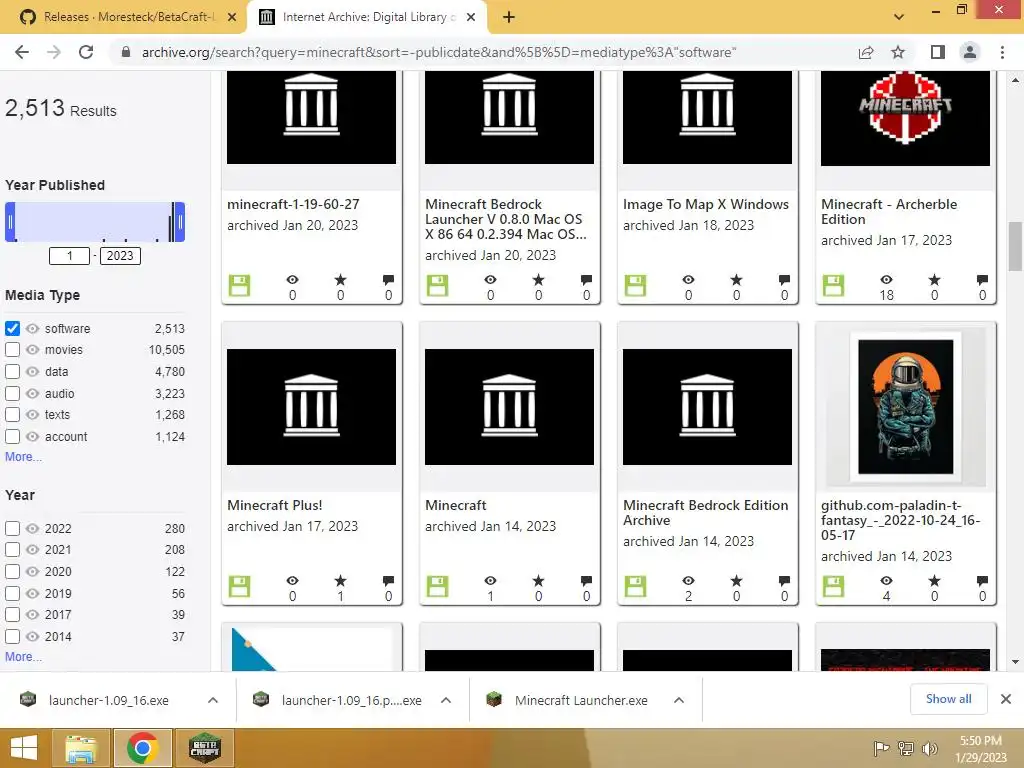Toggle eye icon next to 2020
Image resolution: width=1024 pixels, height=768 pixels.
click(32, 571)
